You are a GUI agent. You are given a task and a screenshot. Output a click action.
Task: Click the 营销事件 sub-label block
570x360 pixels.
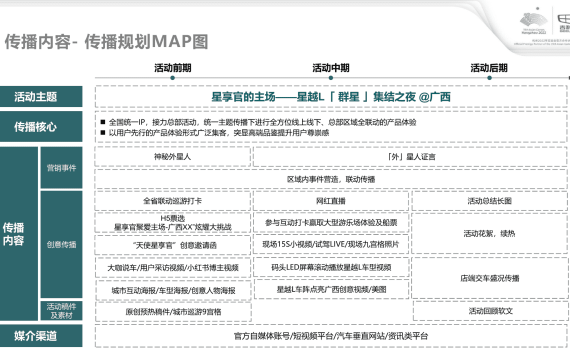(x=61, y=168)
